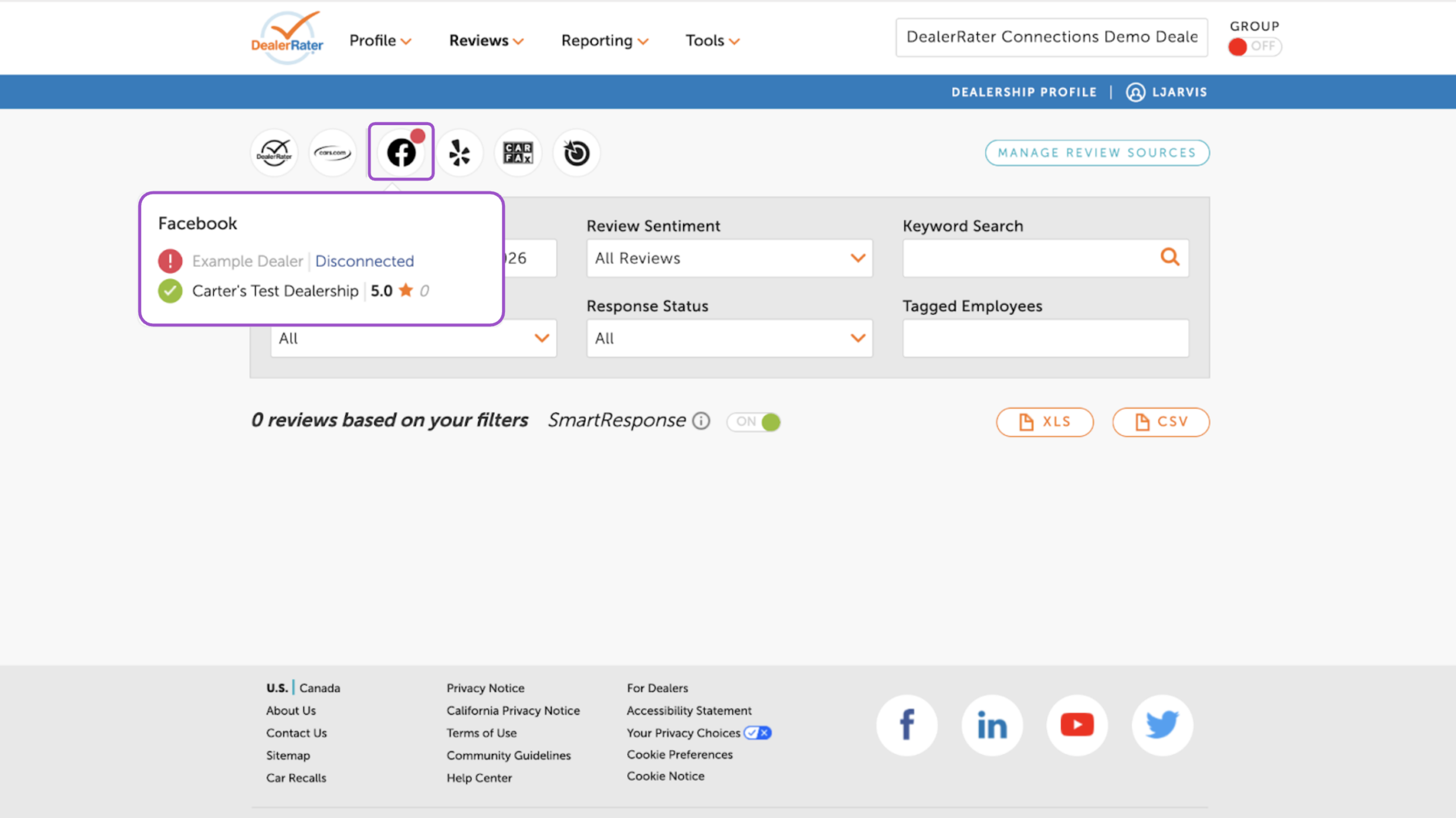The image size is (1456, 818).
Task: Open the Community Guidelines link
Action: coord(508,755)
